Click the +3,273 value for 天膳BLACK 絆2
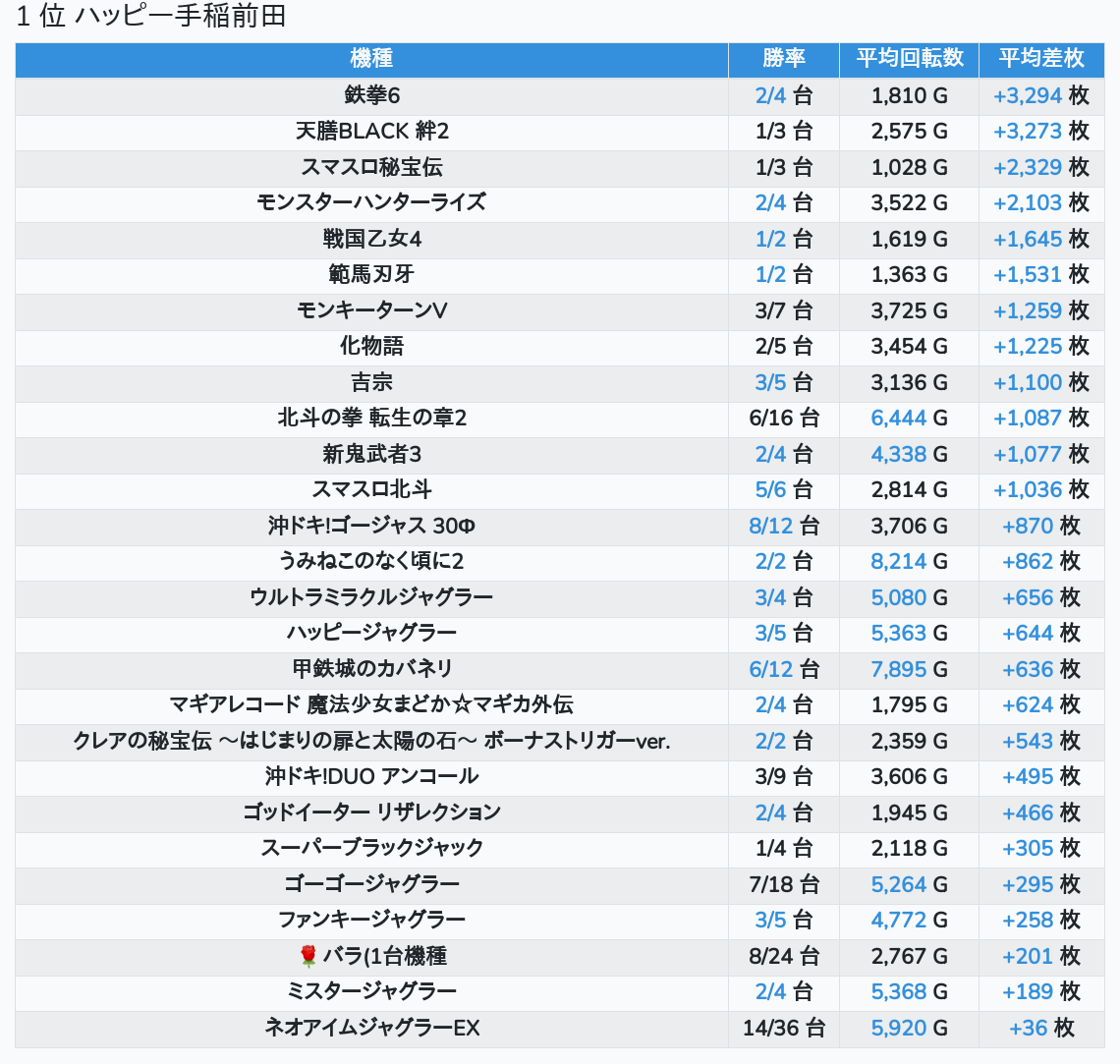The image size is (1120, 1064). 1028,131
